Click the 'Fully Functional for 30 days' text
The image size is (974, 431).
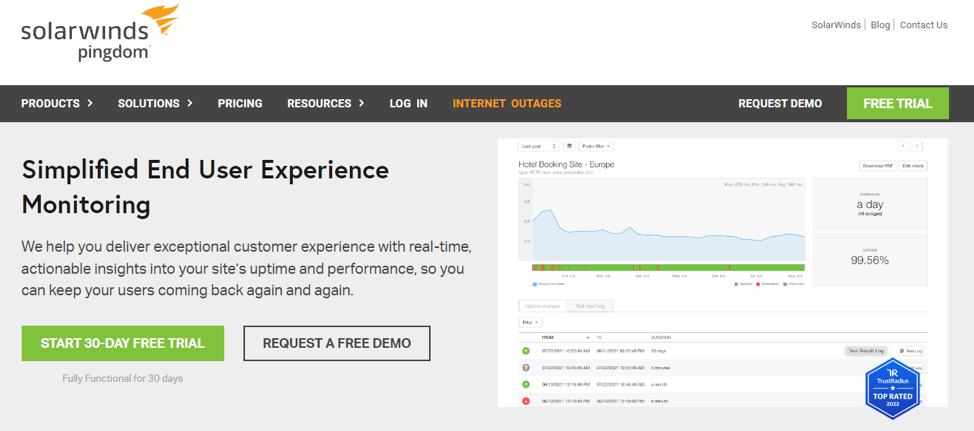tap(123, 378)
